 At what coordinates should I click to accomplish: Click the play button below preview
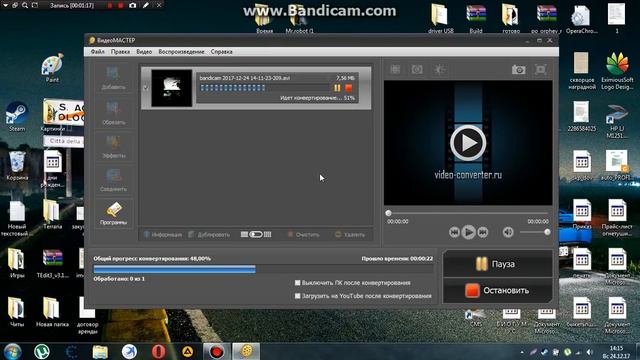click(469, 232)
